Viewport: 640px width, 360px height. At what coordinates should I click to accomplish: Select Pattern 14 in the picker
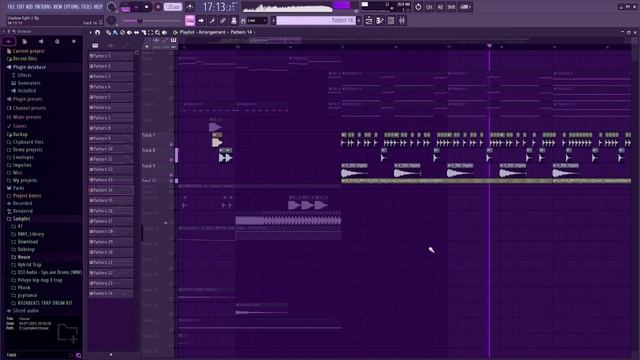111,190
